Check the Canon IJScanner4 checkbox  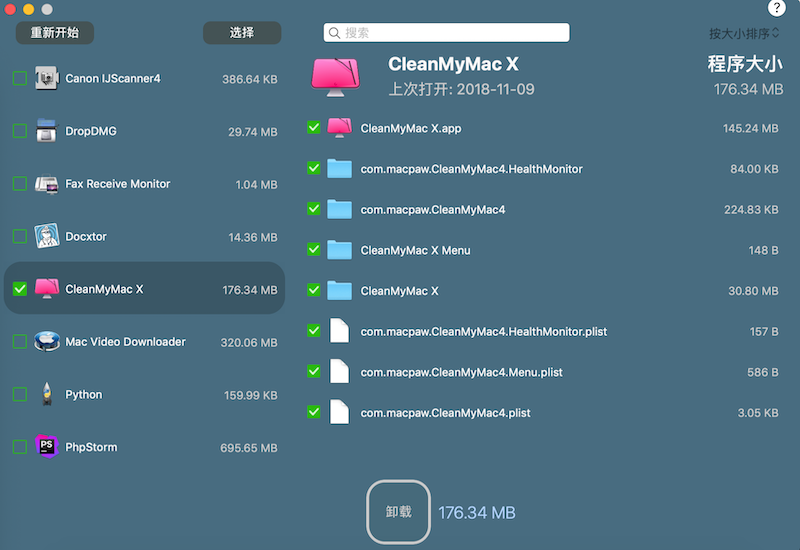coord(20,79)
